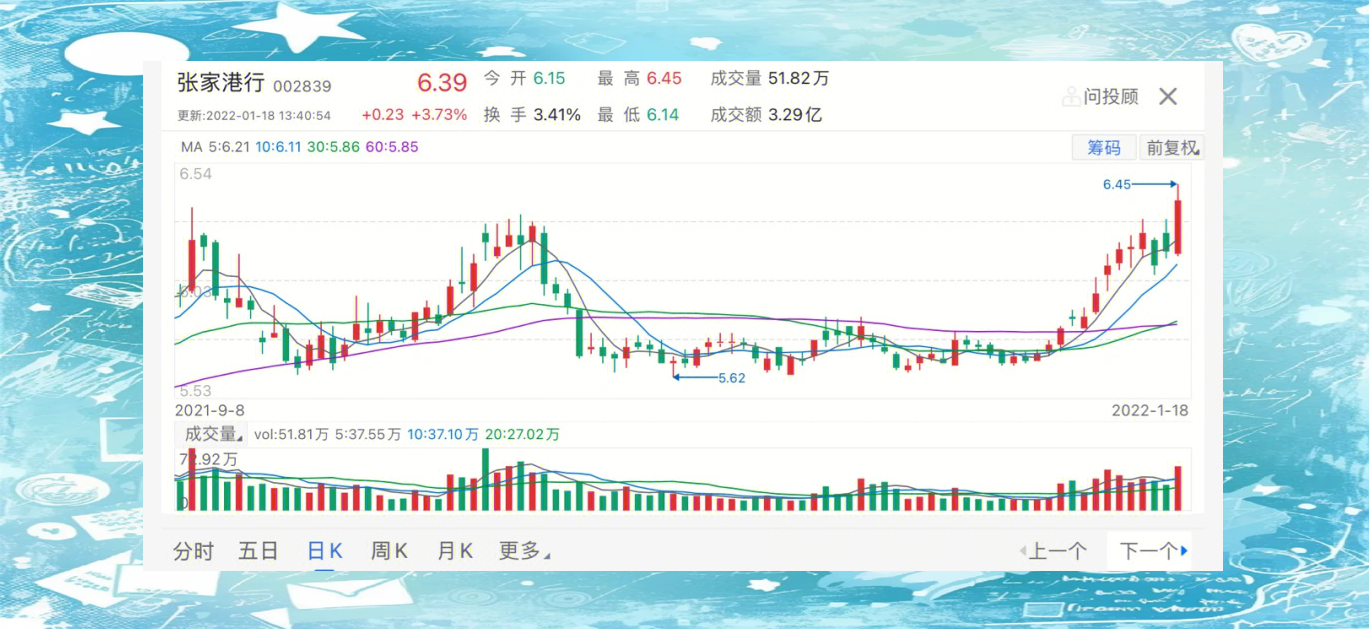The image size is (1369, 629).
Task: Click 上一个 to view the previous stock
Action: tap(1060, 550)
